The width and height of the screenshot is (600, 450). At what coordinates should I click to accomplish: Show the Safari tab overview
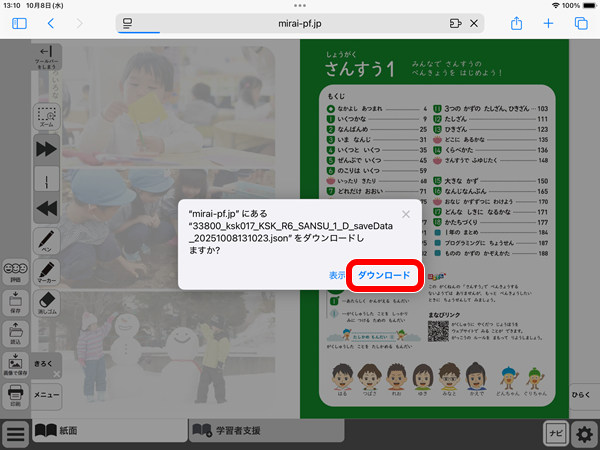pos(581,24)
